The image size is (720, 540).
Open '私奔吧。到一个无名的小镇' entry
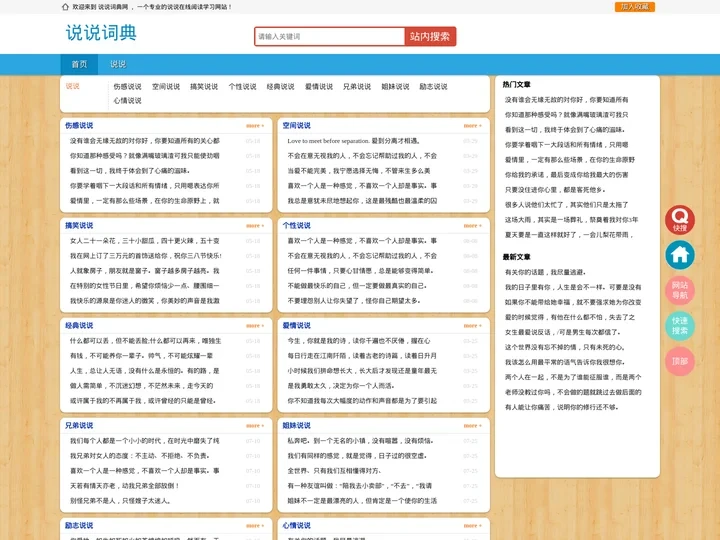[x=361, y=441]
